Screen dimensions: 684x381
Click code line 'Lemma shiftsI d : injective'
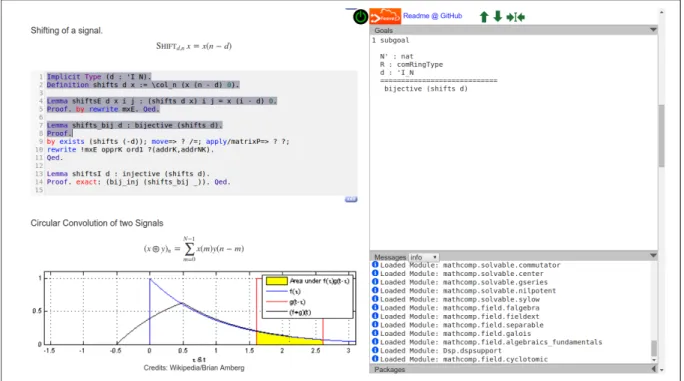click(x=128, y=174)
